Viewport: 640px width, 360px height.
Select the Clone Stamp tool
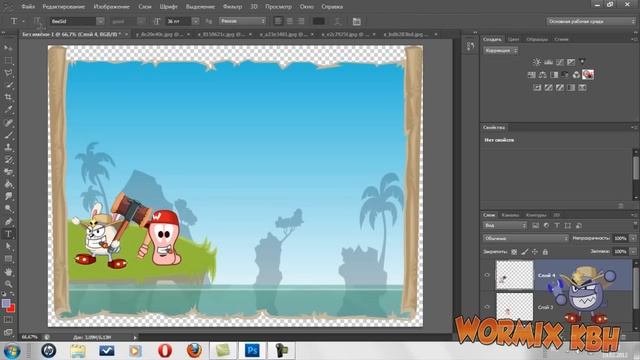[8, 147]
